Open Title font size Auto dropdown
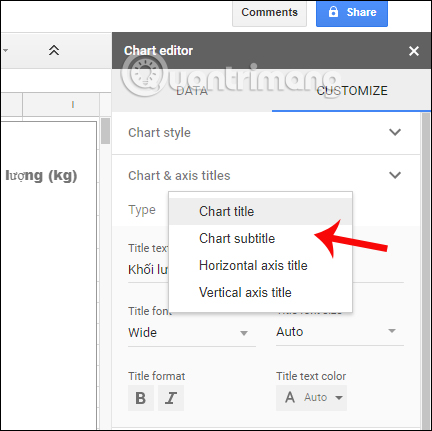The height and width of the screenshot is (431, 432). 340,332
